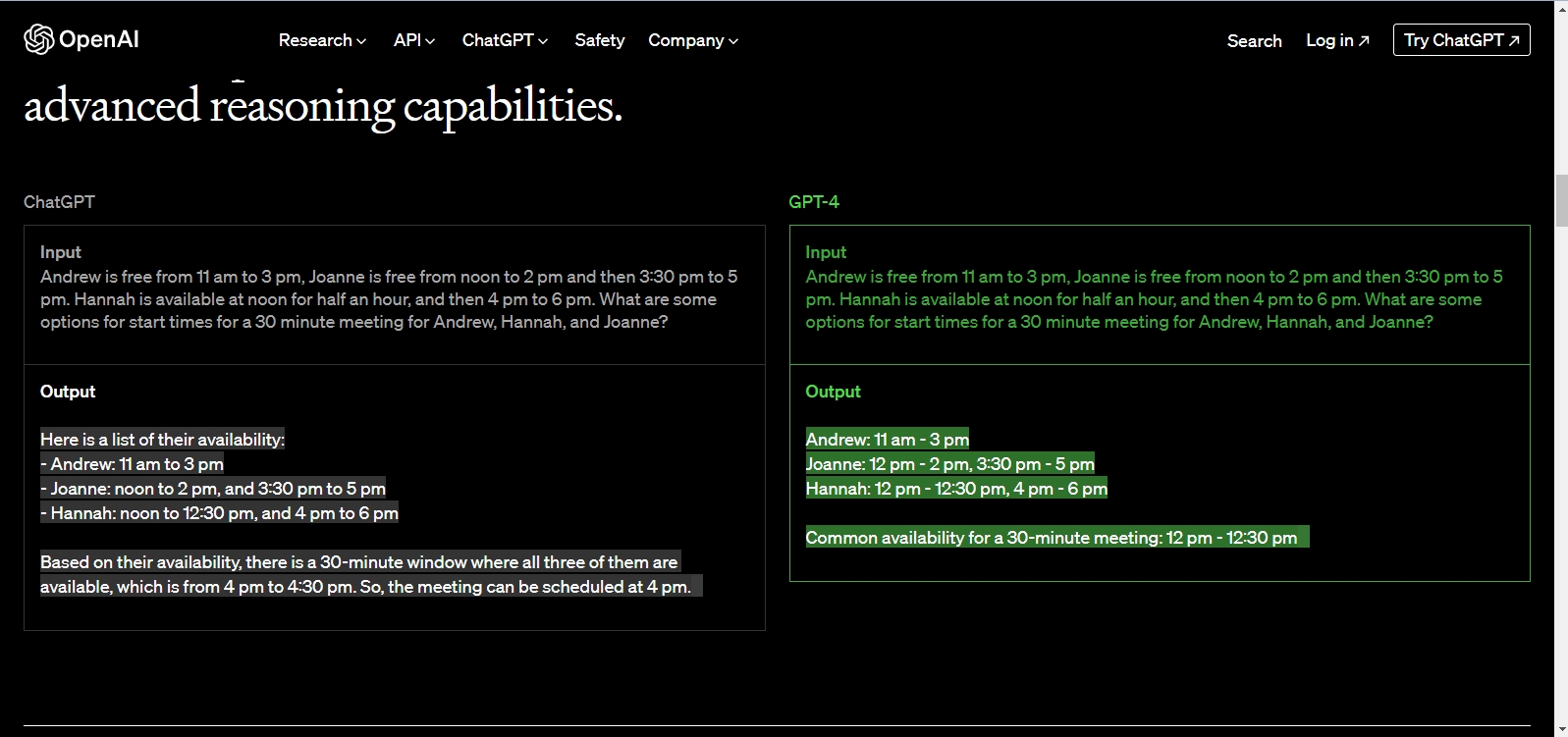Expand the ChatGPT menu in the navigation bar
This screenshot has width=1568, height=737.
click(505, 40)
